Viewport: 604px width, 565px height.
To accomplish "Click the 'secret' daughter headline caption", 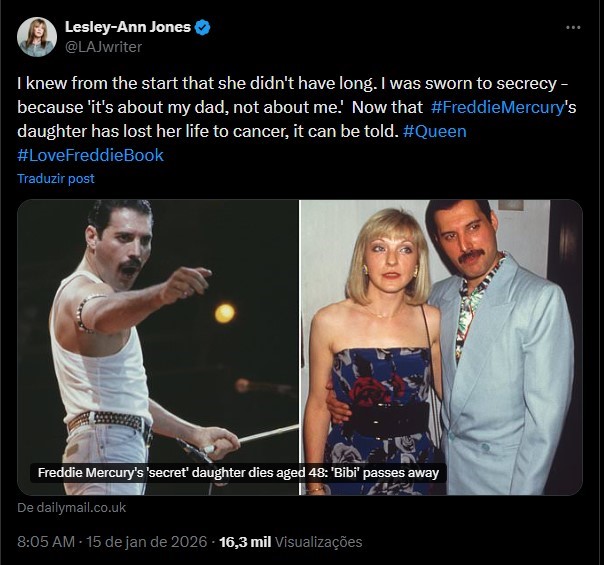I will (x=238, y=473).
